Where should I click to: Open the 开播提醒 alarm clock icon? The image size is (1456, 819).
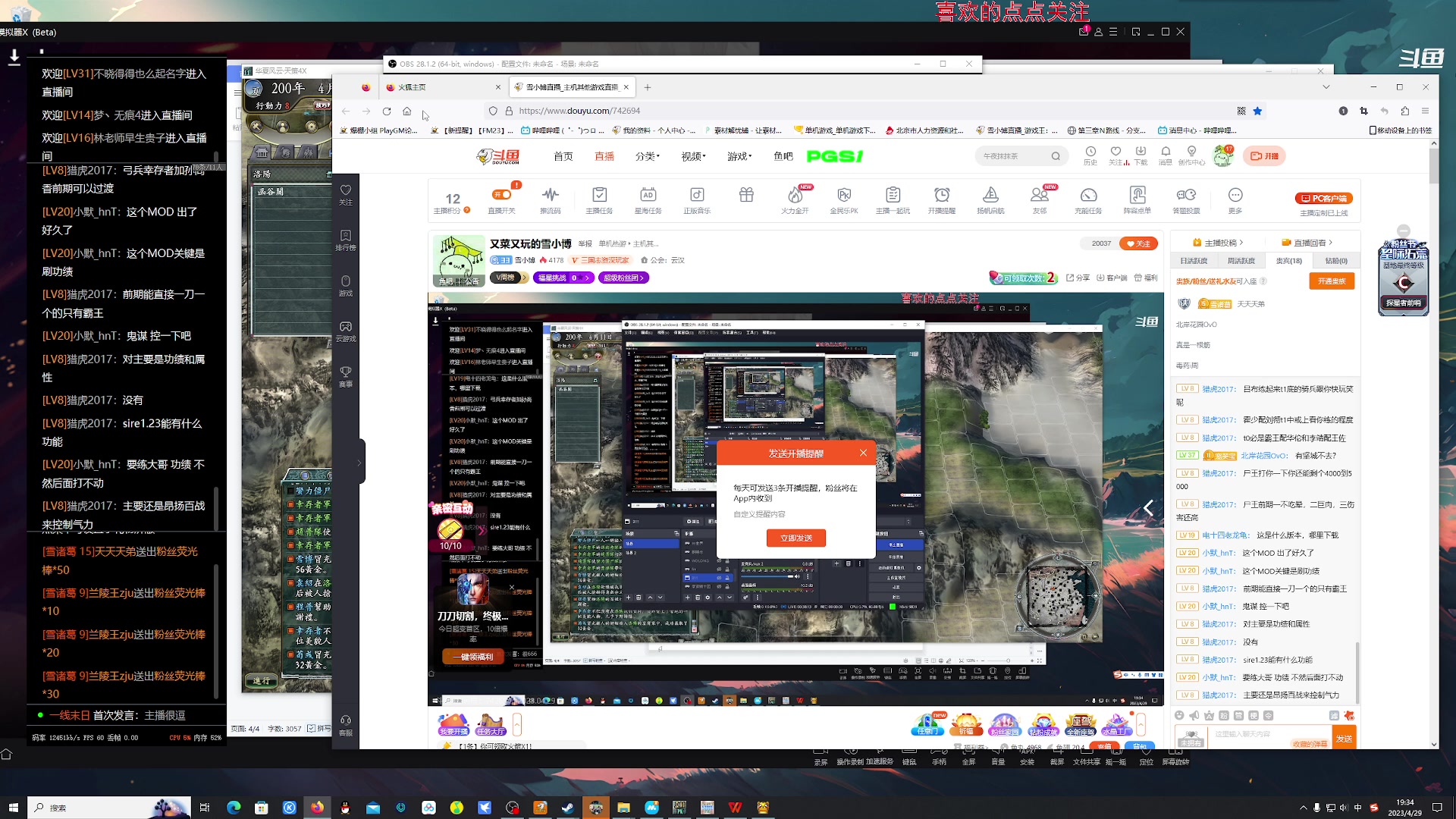942,195
